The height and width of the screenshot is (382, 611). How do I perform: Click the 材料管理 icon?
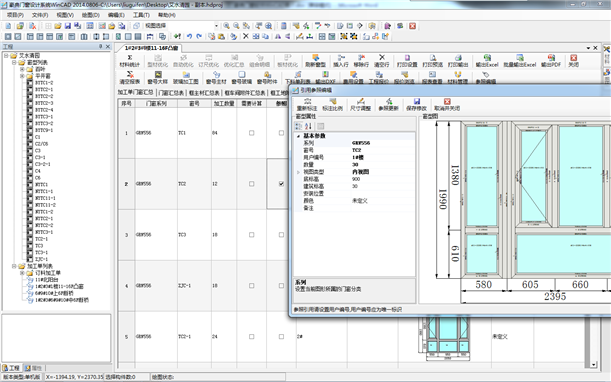pos(457,74)
